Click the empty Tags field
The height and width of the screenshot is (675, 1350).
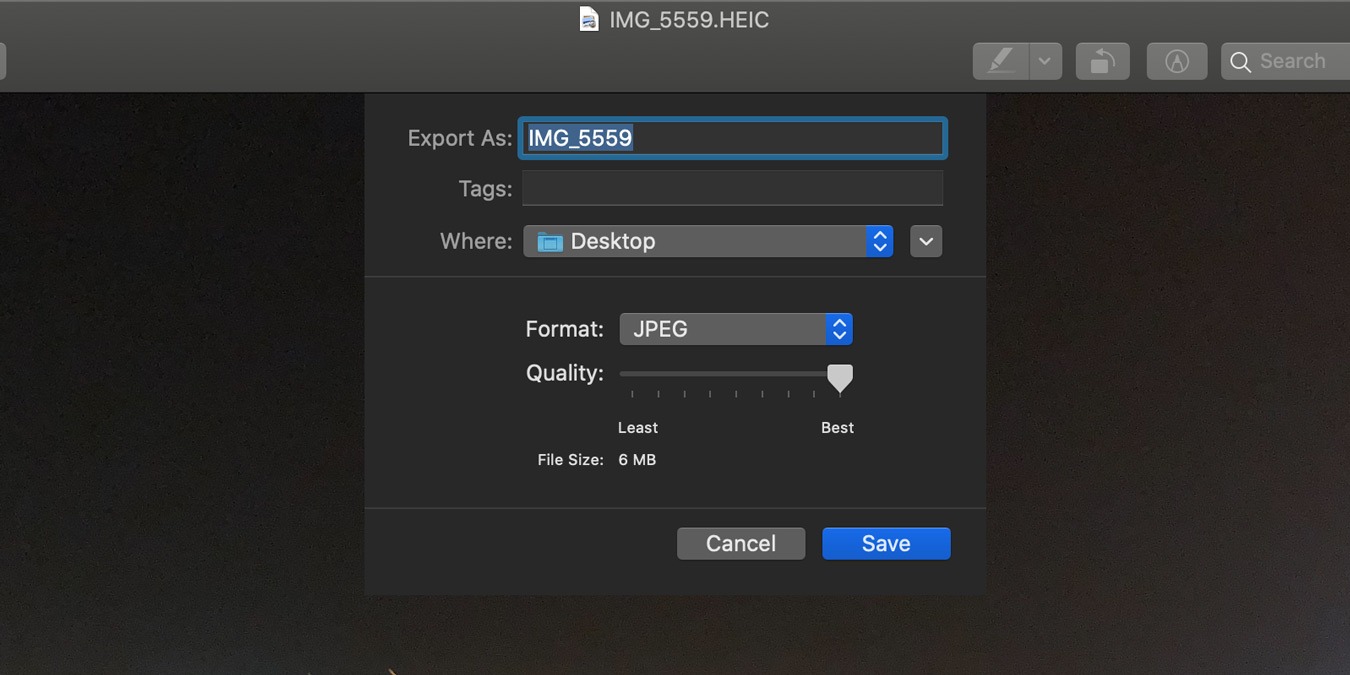tap(732, 188)
